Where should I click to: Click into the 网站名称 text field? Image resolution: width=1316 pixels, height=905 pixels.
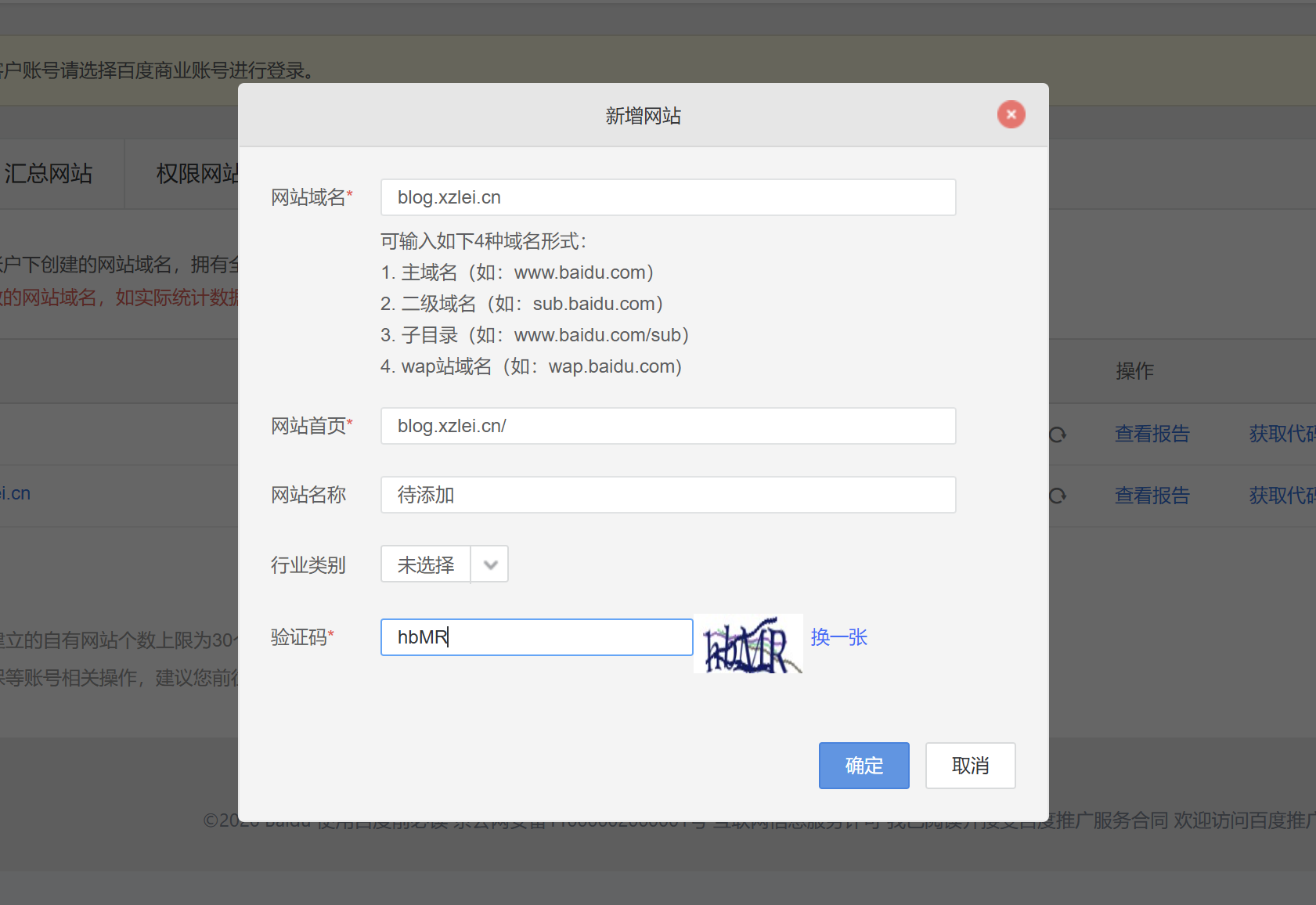point(667,495)
